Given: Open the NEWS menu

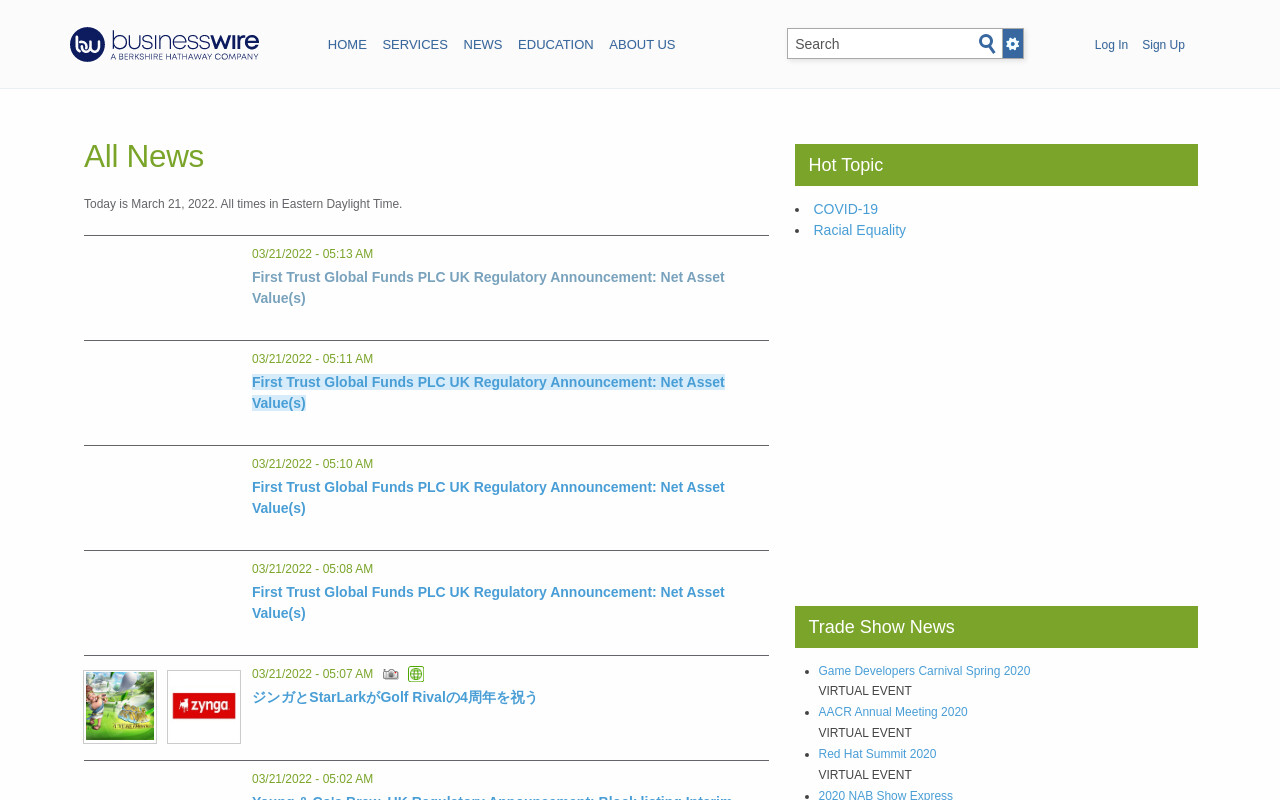Looking at the screenshot, I should pos(483,45).
